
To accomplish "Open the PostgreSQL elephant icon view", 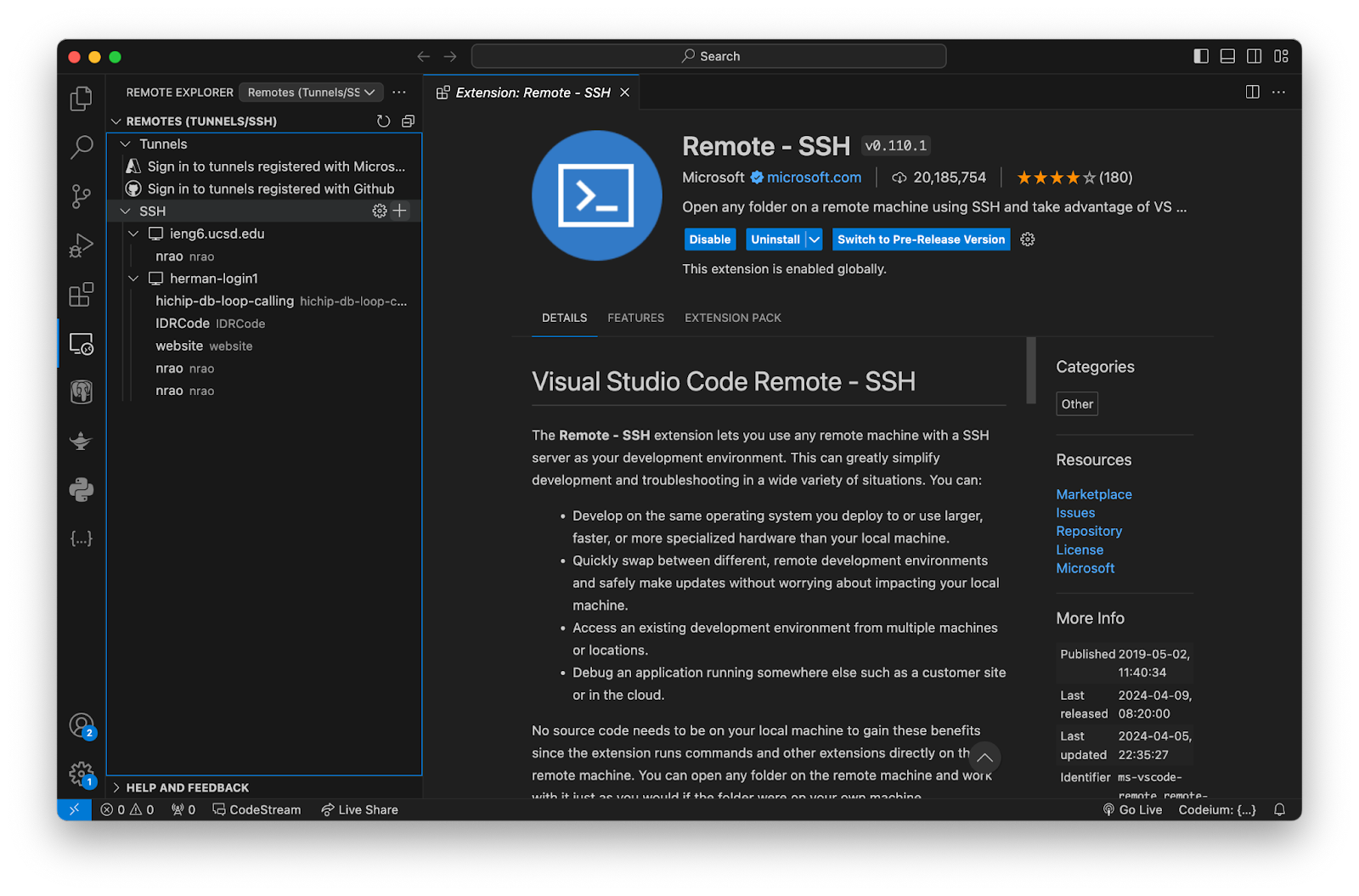I will (81, 392).
